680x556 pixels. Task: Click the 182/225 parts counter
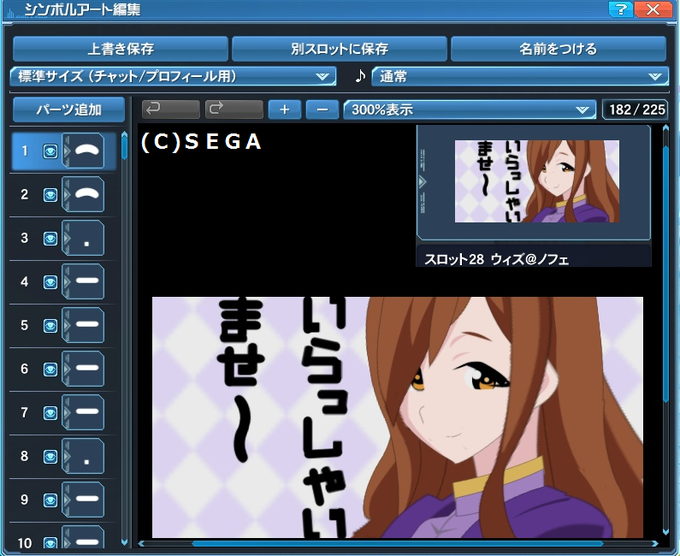point(636,109)
